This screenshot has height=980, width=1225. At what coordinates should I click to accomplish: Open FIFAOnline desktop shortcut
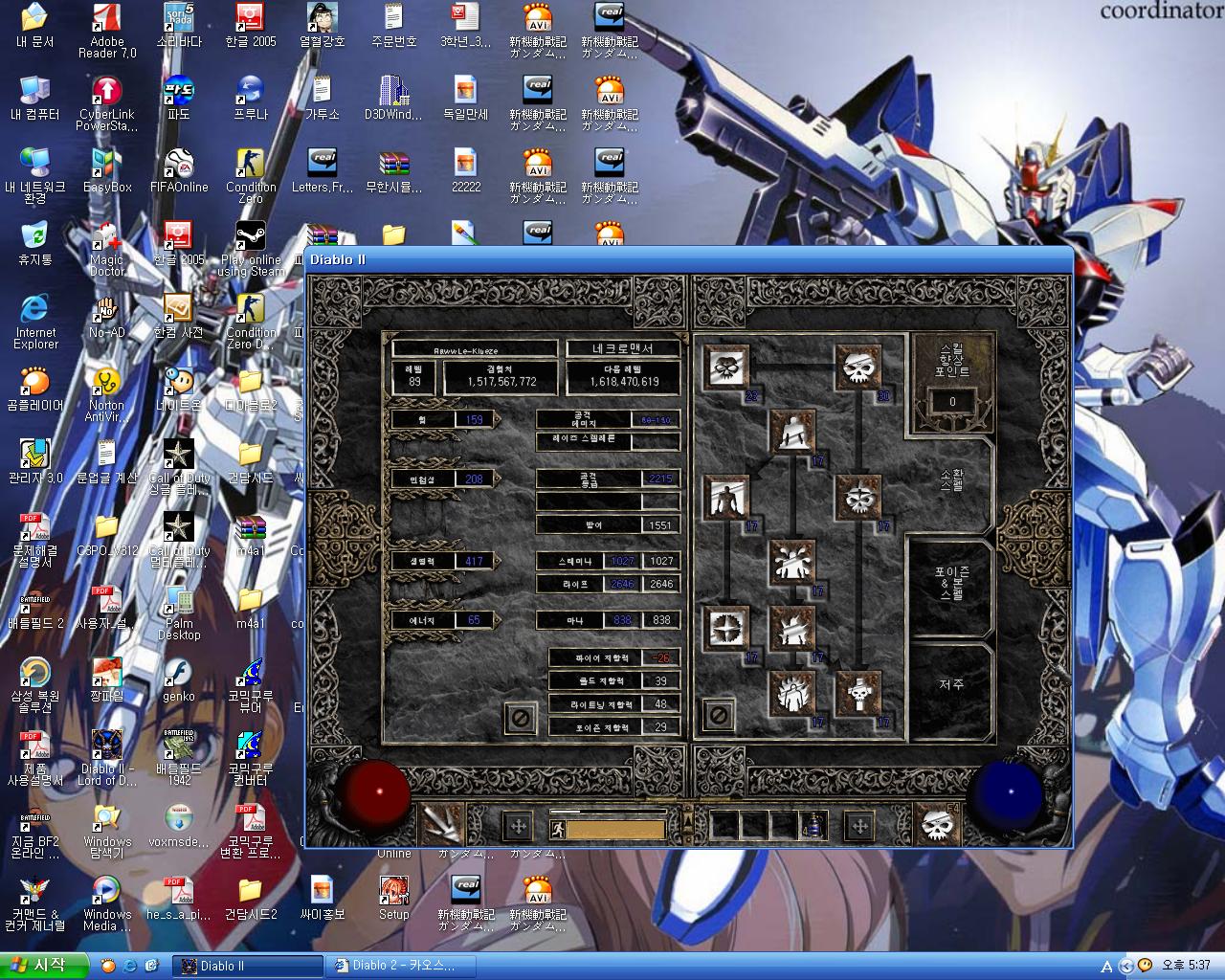pyautogui.click(x=179, y=171)
